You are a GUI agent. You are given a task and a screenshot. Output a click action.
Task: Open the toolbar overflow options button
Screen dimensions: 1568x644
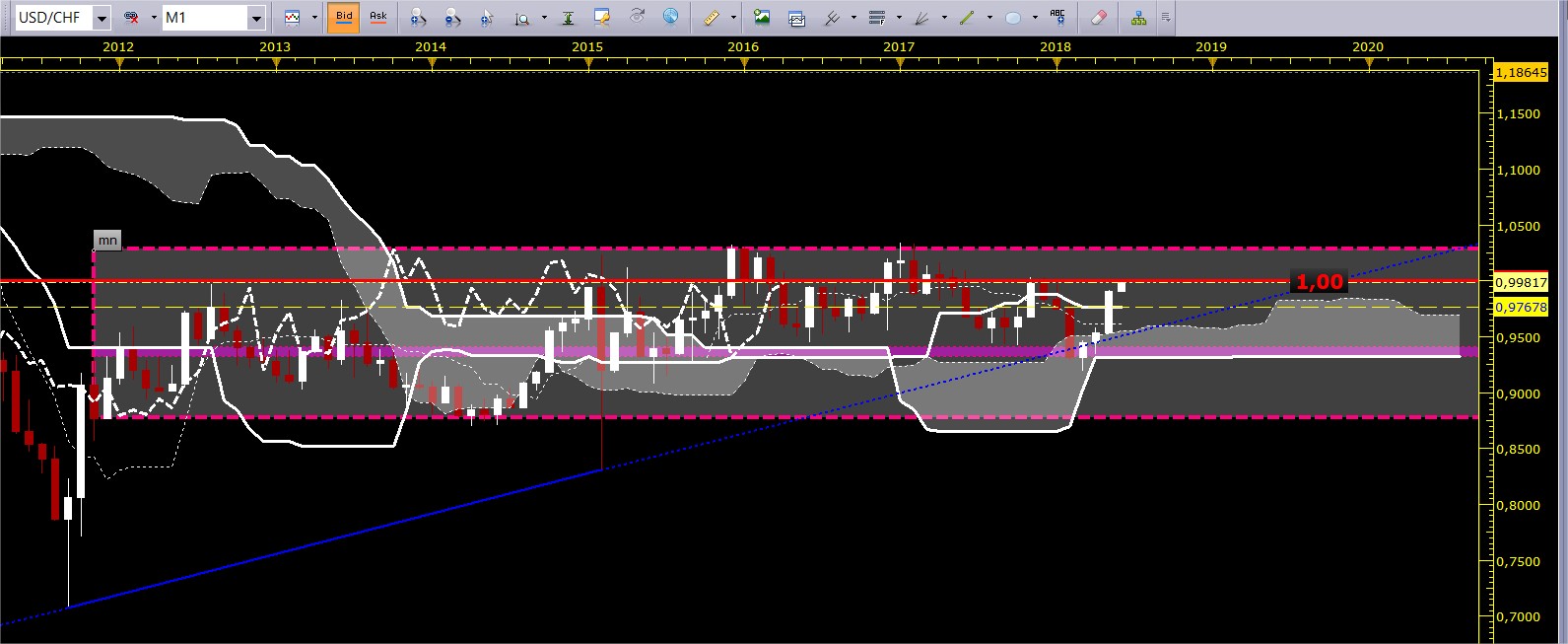point(1166,18)
